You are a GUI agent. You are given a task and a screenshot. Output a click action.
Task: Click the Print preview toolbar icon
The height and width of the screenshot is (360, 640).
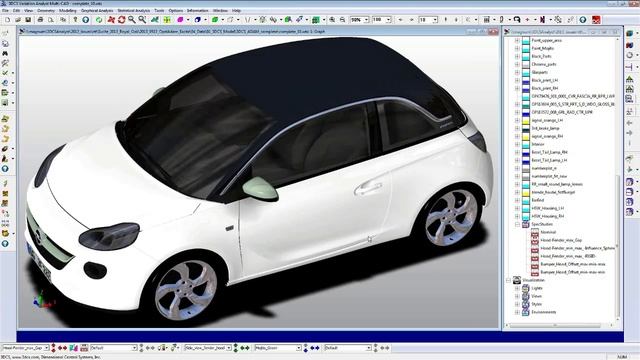[x=51, y=20]
